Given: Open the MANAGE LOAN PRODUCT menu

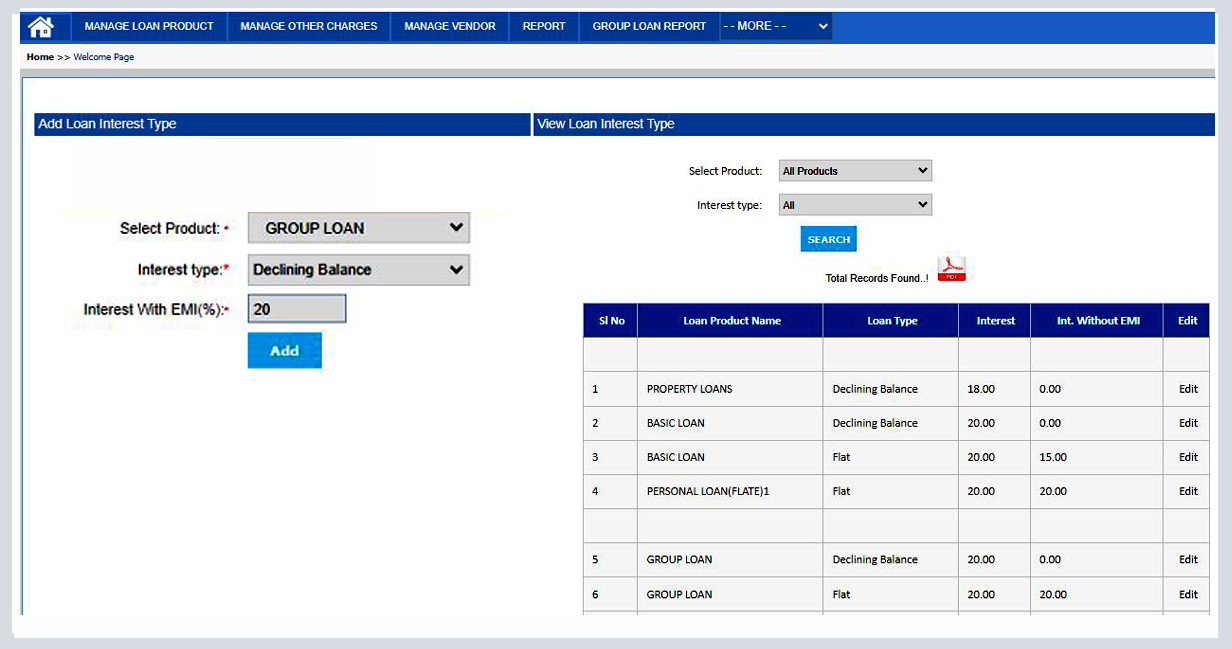Looking at the screenshot, I should point(148,26).
